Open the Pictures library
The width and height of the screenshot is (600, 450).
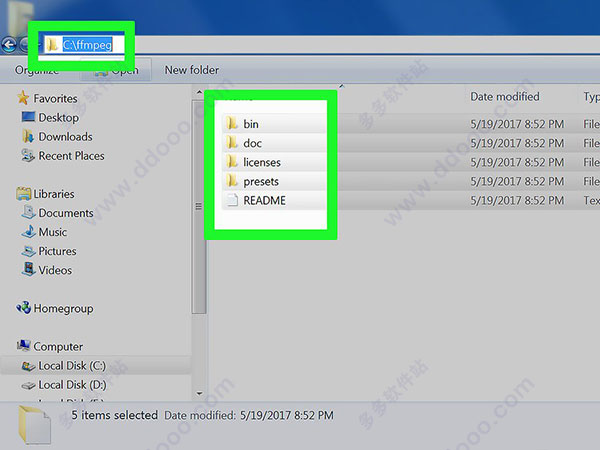(57, 251)
